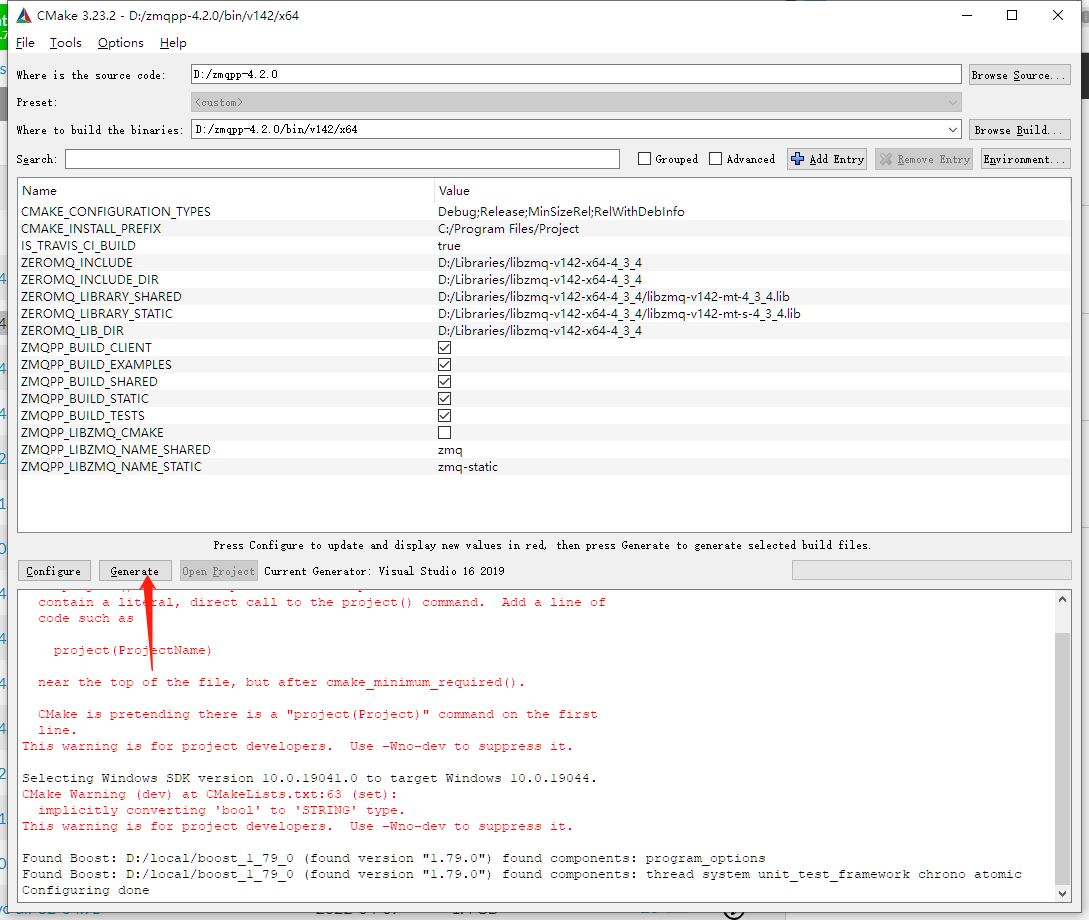Viewport: 1089px width, 920px height.
Task: Select the CMAKE_INSTALL_PREFIX entry
Action: [90, 228]
